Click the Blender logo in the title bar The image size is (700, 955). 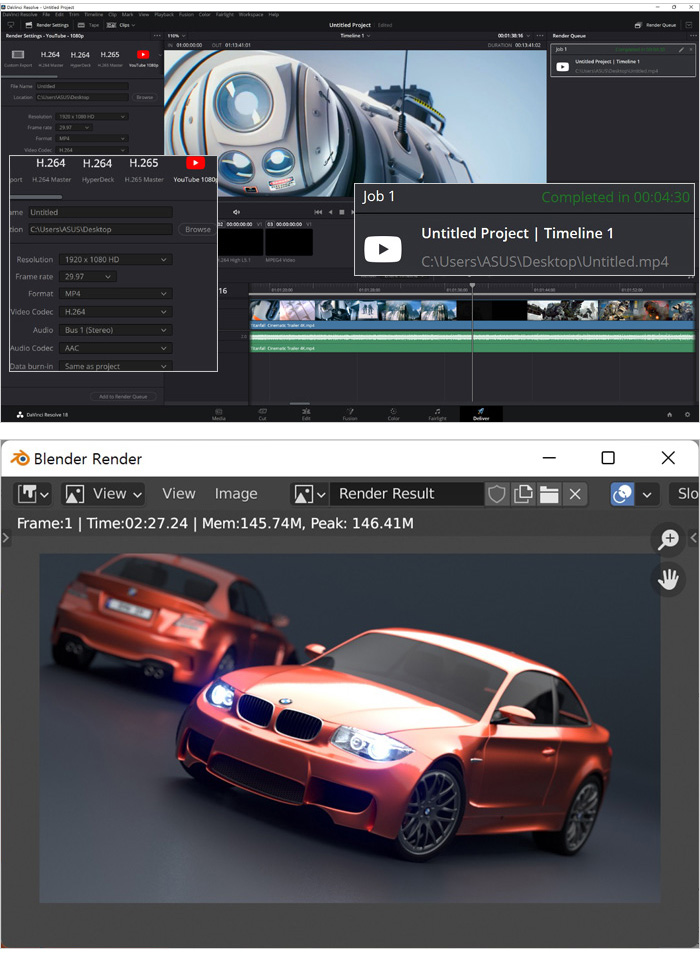pos(20,459)
